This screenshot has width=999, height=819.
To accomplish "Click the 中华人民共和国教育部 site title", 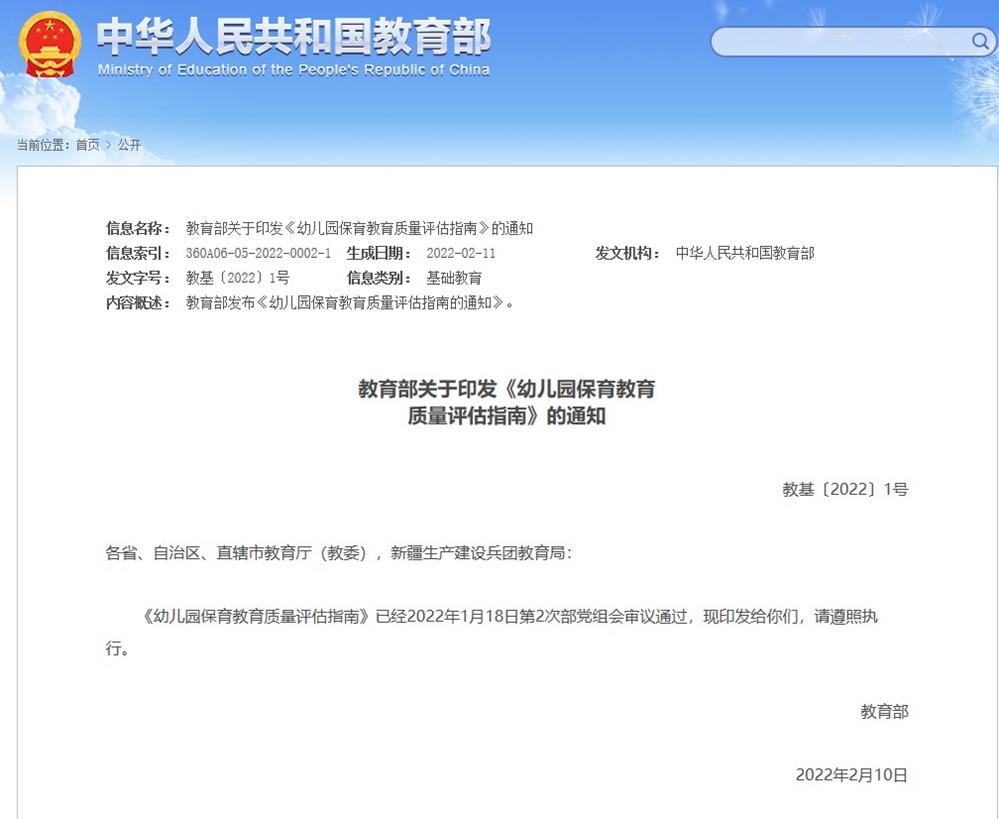I will pyautogui.click(x=294, y=36).
